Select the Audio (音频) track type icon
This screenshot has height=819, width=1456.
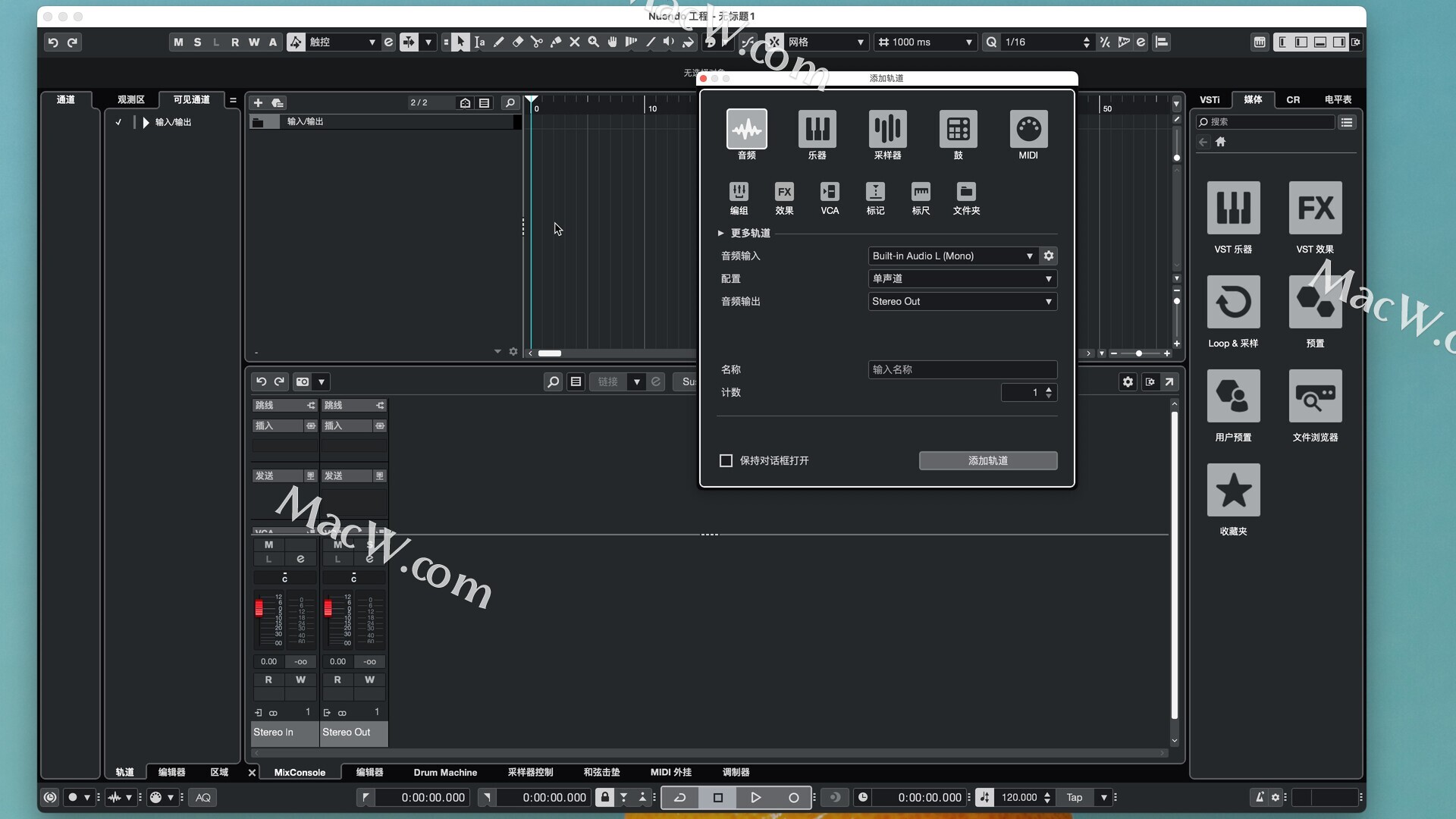pyautogui.click(x=746, y=130)
